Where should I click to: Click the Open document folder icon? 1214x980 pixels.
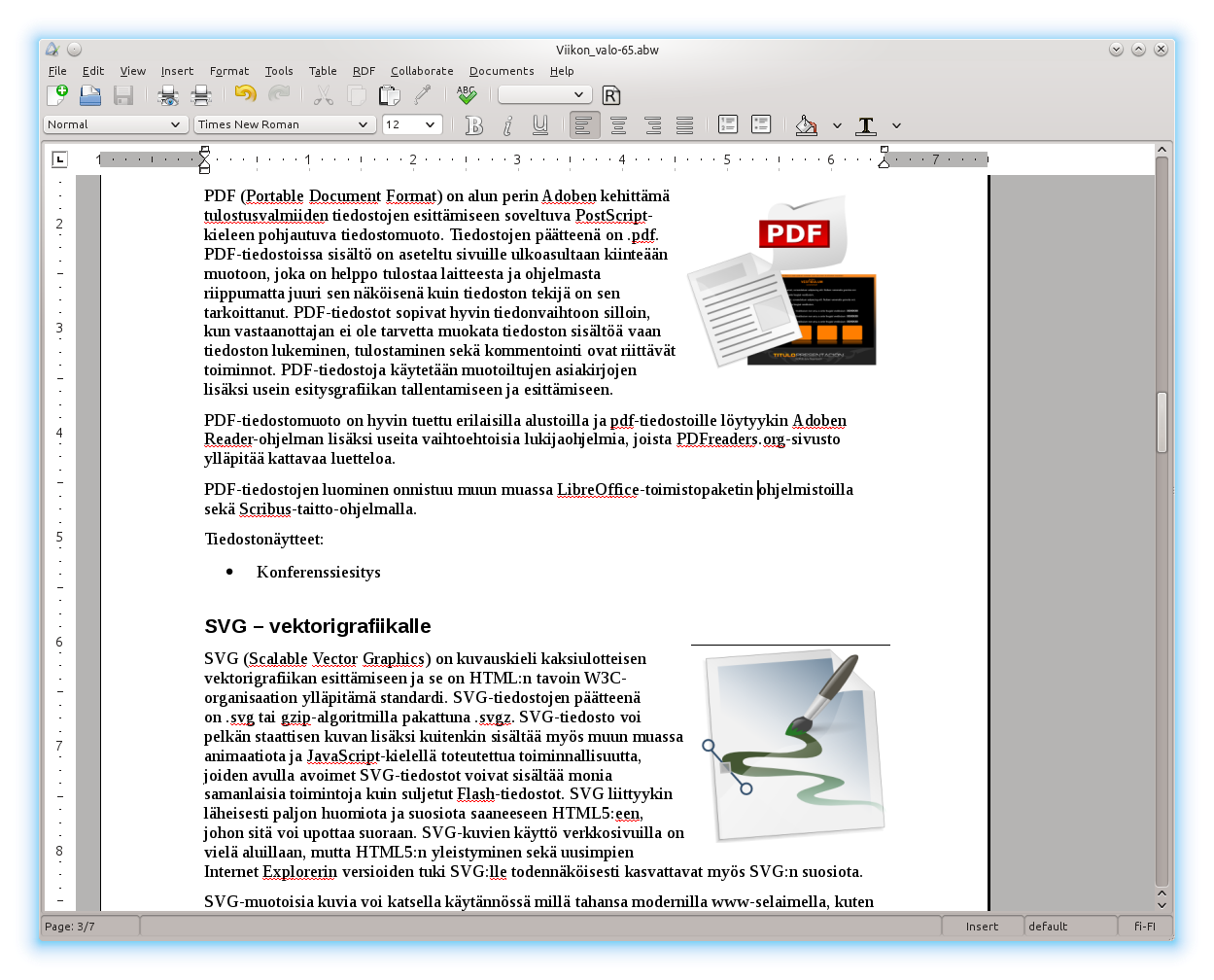point(90,94)
